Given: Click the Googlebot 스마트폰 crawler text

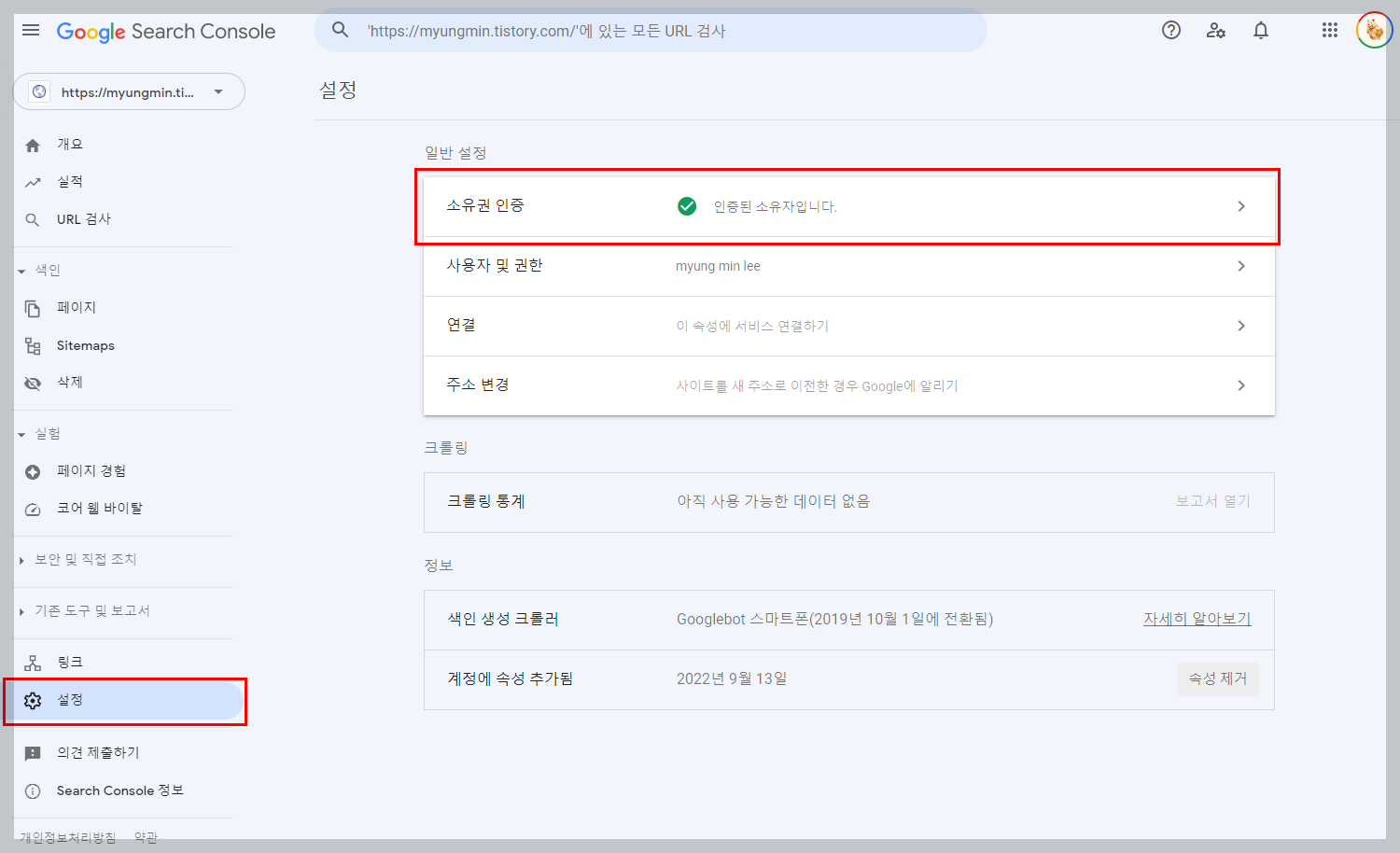Looking at the screenshot, I should pyautogui.click(x=834, y=619).
